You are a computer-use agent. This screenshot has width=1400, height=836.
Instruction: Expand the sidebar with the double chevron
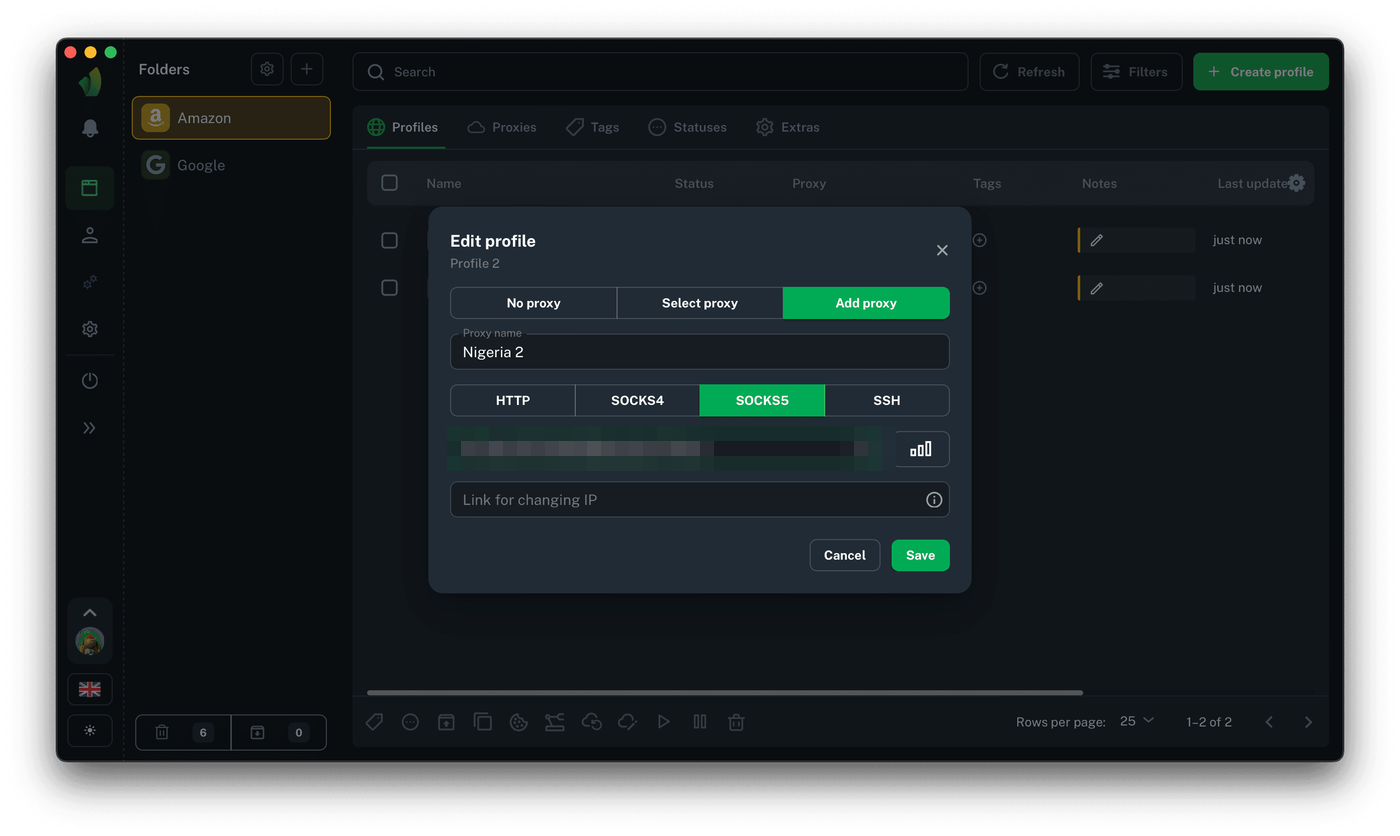pos(90,428)
